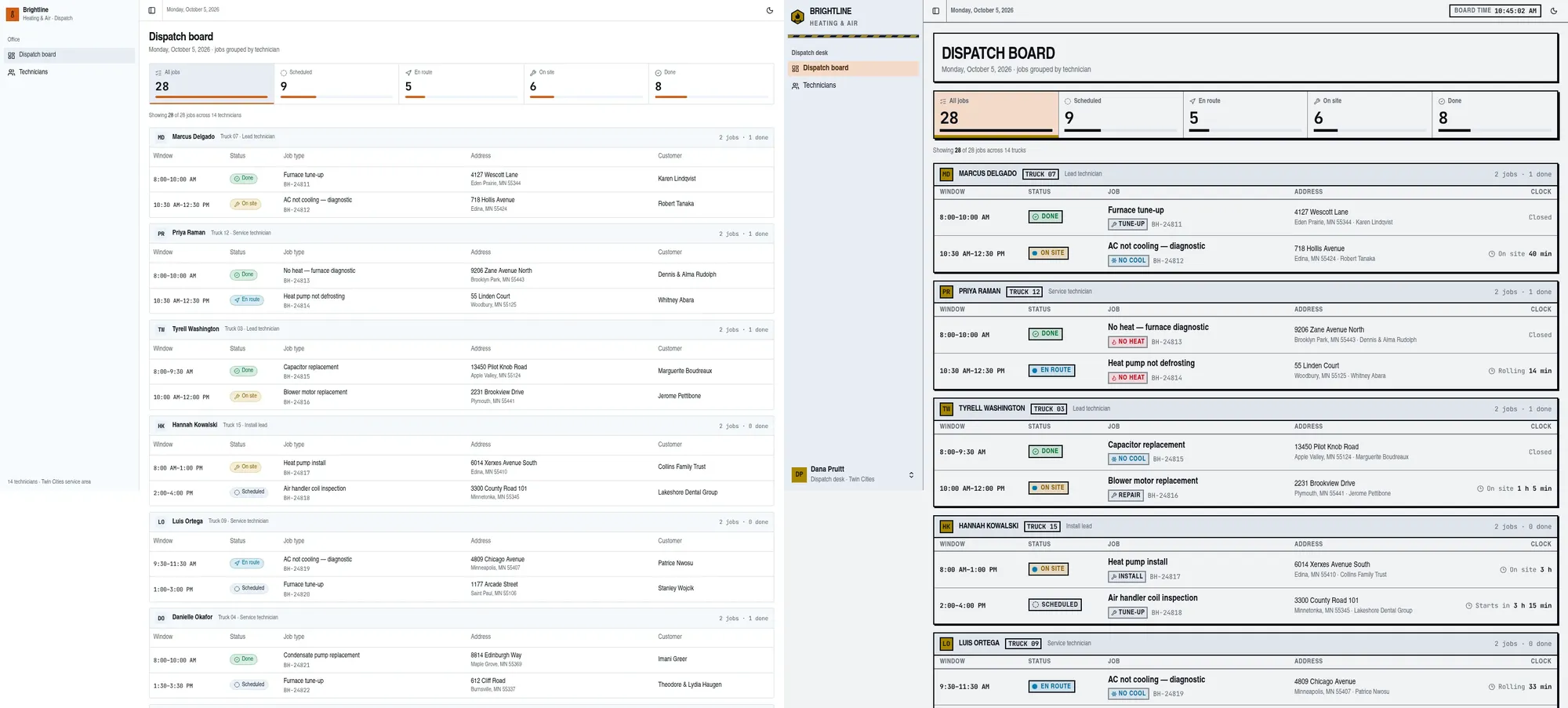Click 'On site 40 min' clock text
This screenshot has width=1568, height=708.
[x=1519, y=254]
